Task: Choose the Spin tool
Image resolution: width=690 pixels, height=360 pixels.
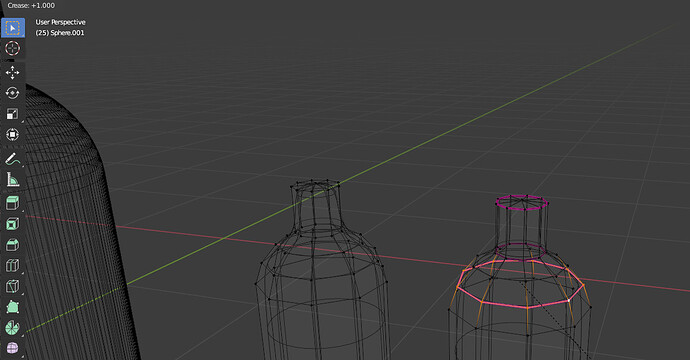Action: coord(12,327)
